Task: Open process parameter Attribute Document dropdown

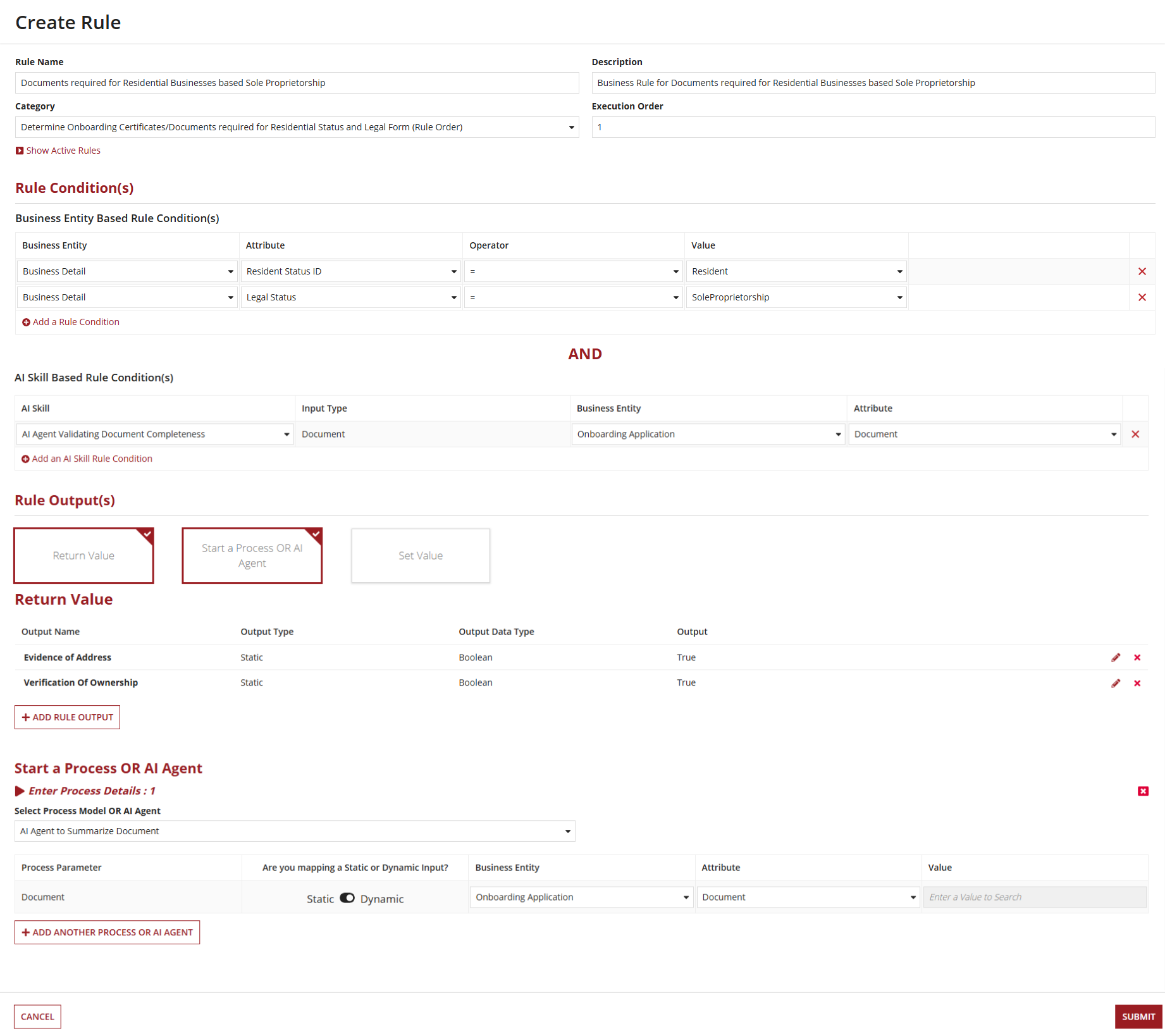Action: [x=808, y=897]
